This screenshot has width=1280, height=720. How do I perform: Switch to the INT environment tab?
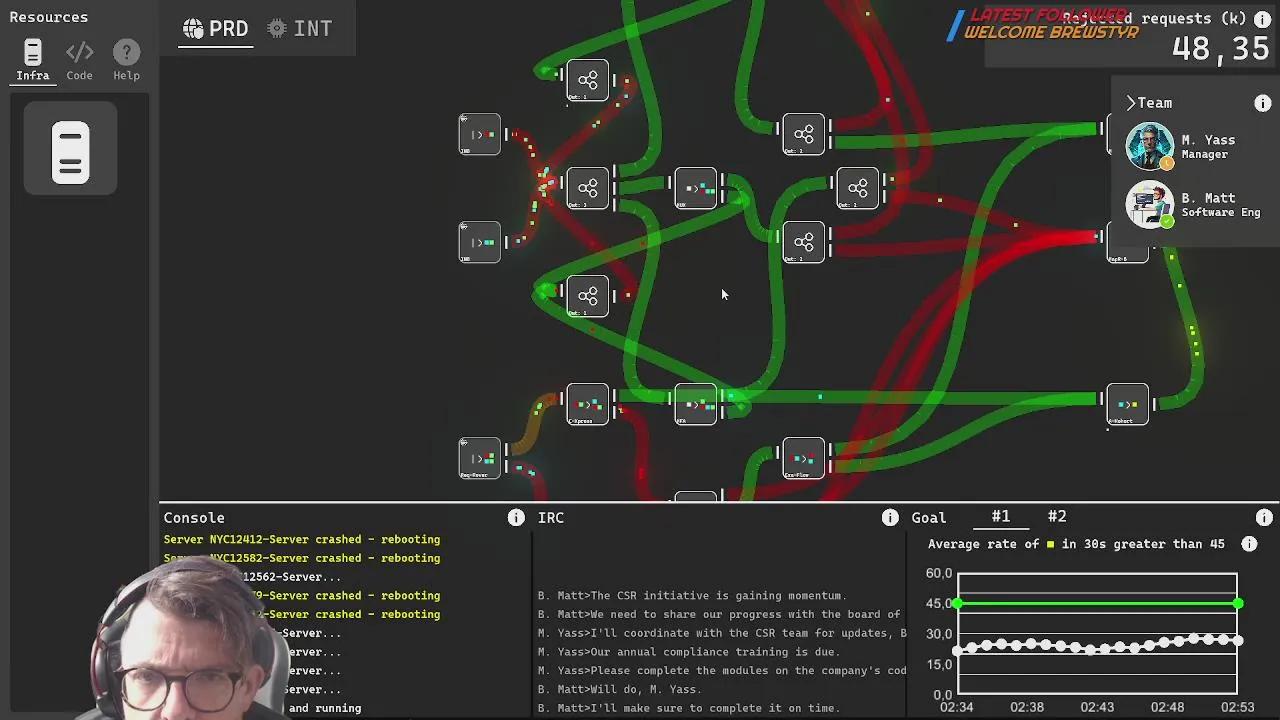tap(300, 29)
